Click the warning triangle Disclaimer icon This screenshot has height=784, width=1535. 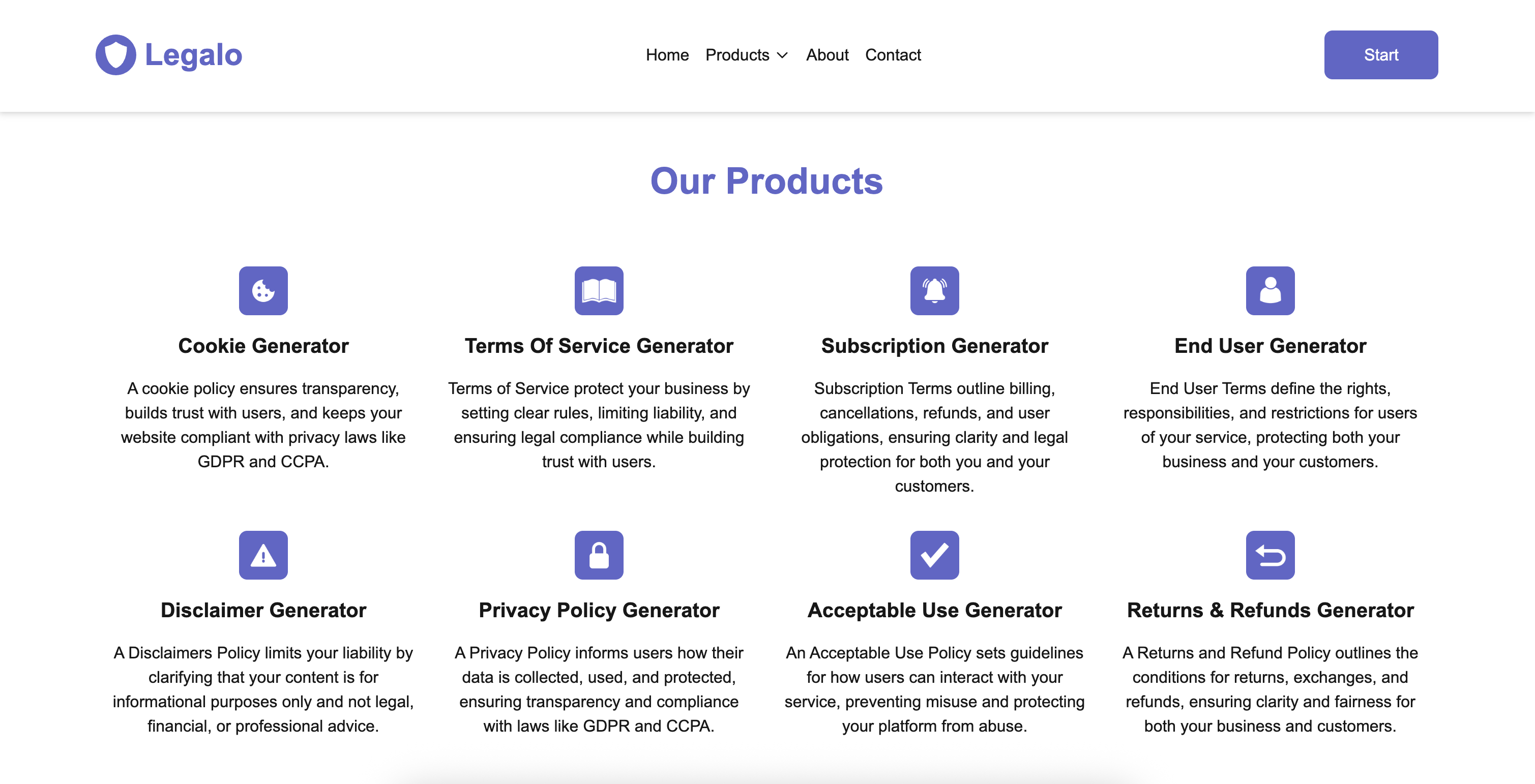coord(263,555)
